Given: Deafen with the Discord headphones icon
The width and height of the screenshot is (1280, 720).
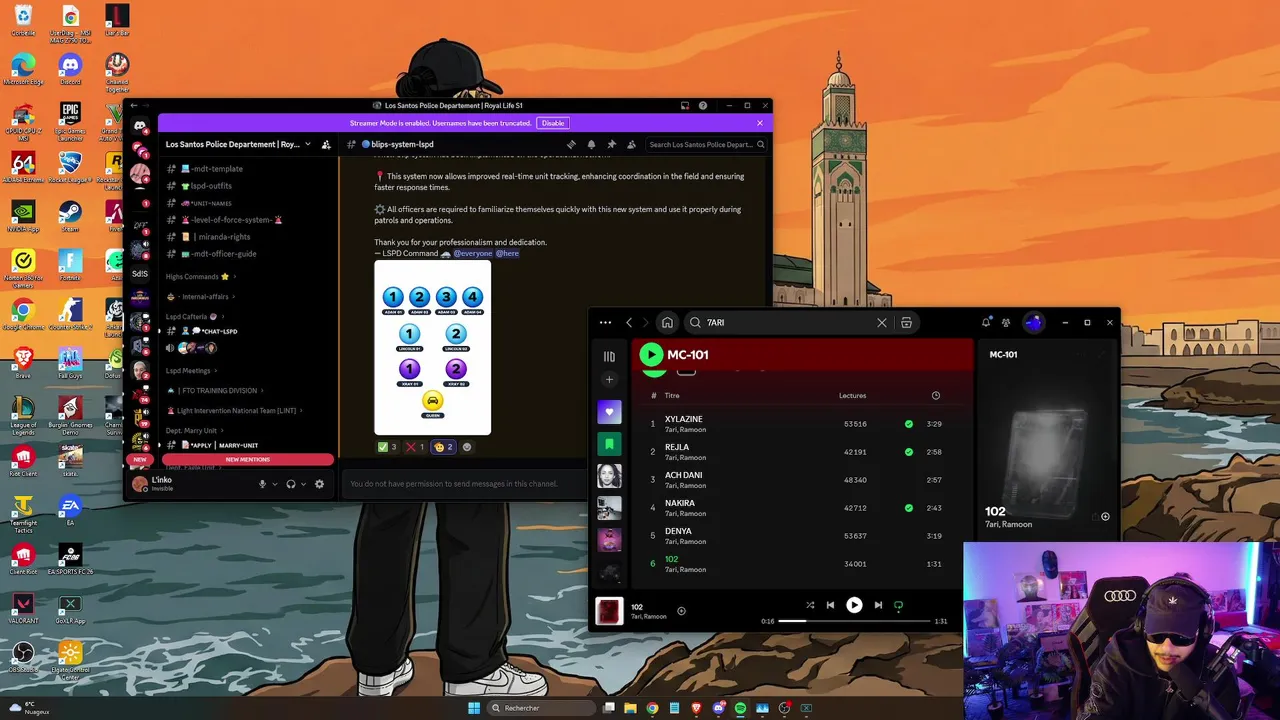Looking at the screenshot, I should click(x=291, y=484).
